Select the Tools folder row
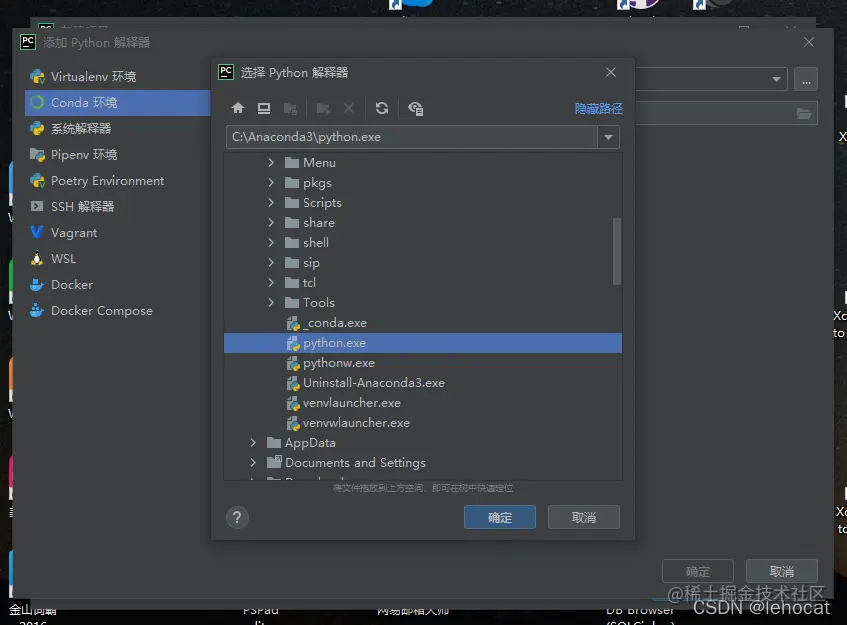The width and height of the screenshot is (847, 625). point(422,303)
